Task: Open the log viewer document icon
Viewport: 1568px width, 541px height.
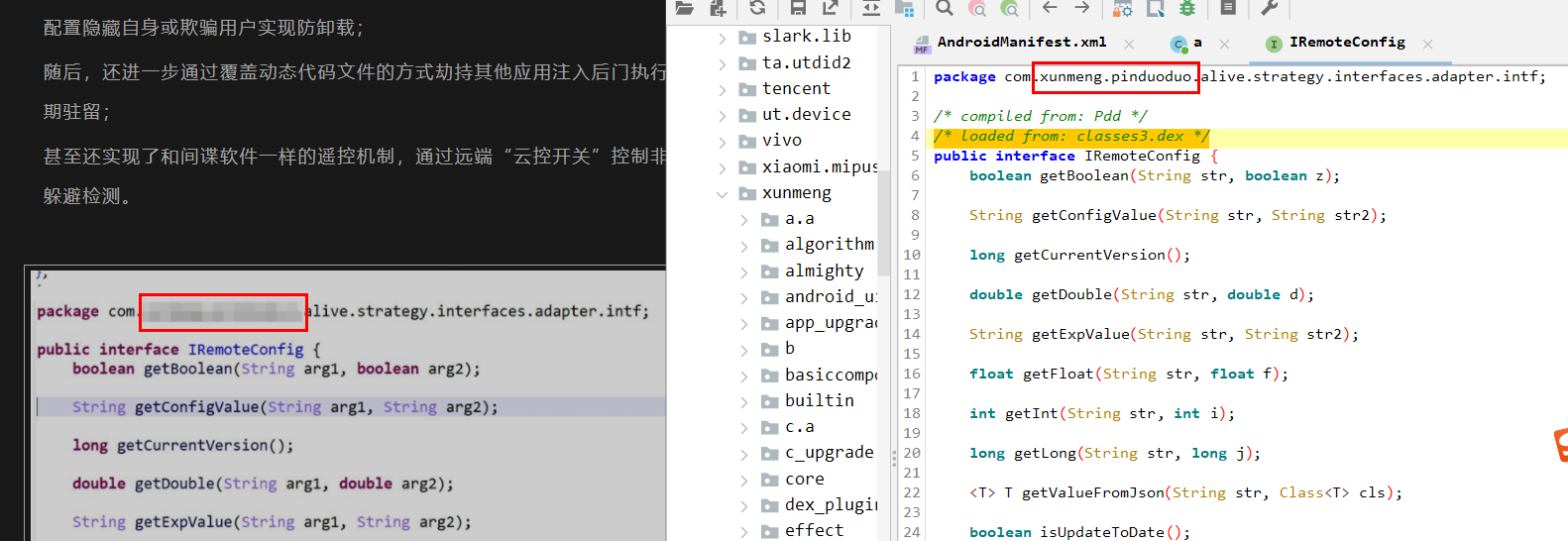Action: pos(1228,8)
